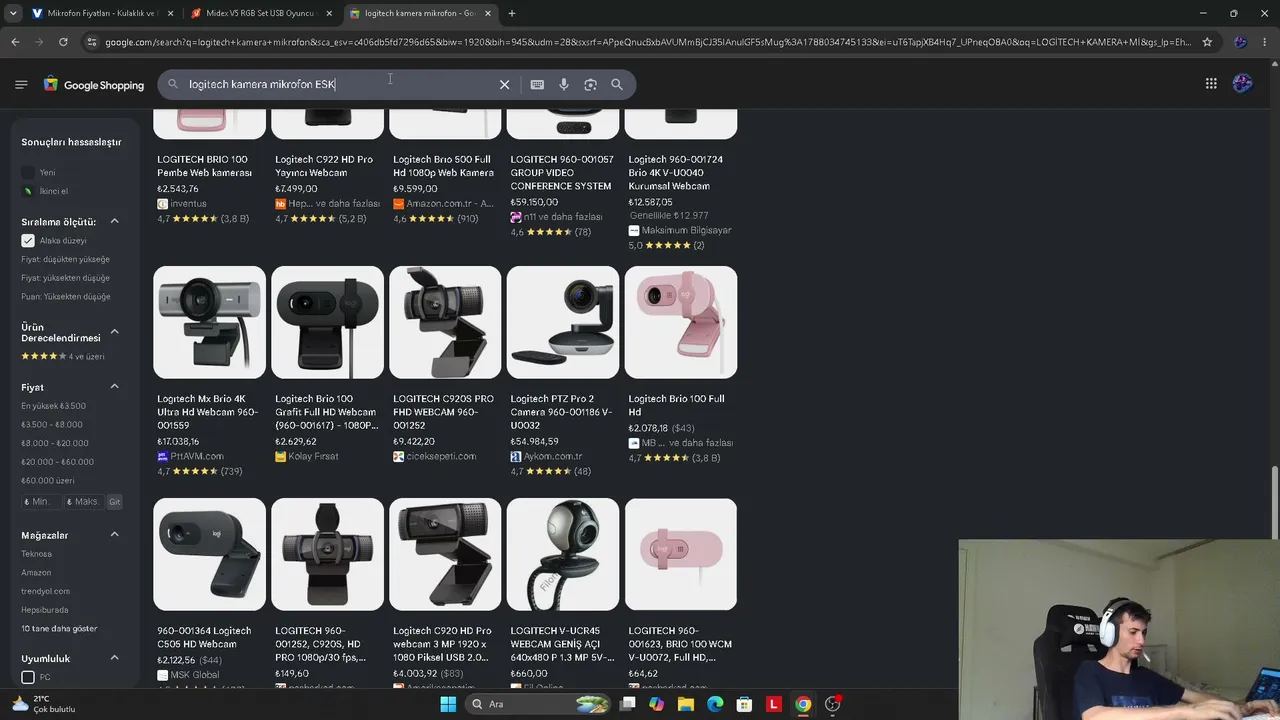This screenshot has width=1280, height=720.
Task: Tick the PC compatibility checkbox
Action: click(x=28, y=677)
